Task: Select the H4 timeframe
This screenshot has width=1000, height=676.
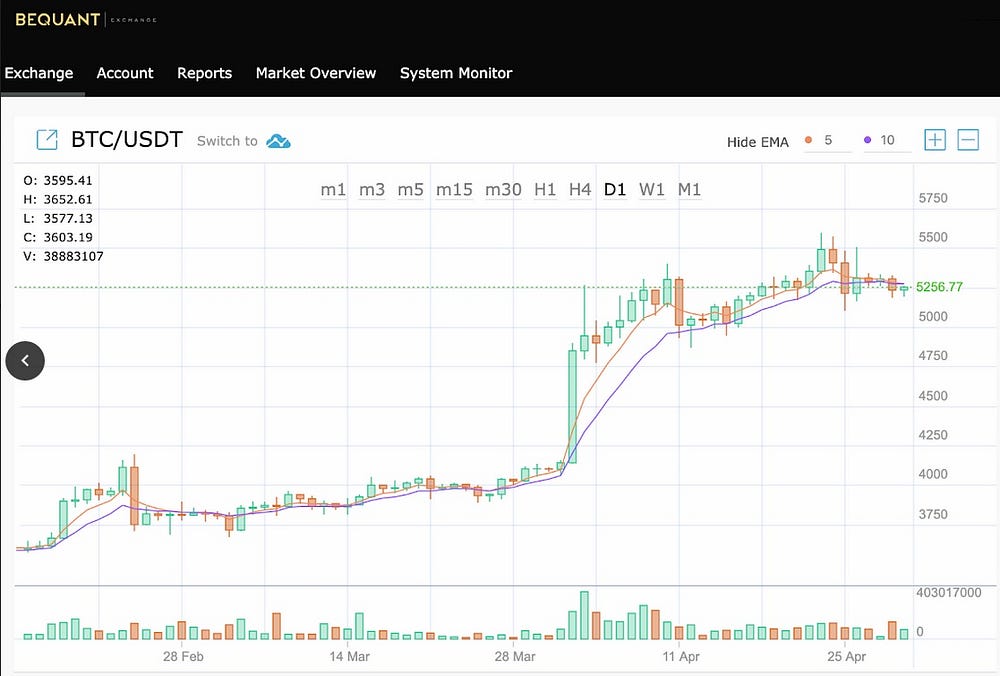Action: tap(580, 189)
